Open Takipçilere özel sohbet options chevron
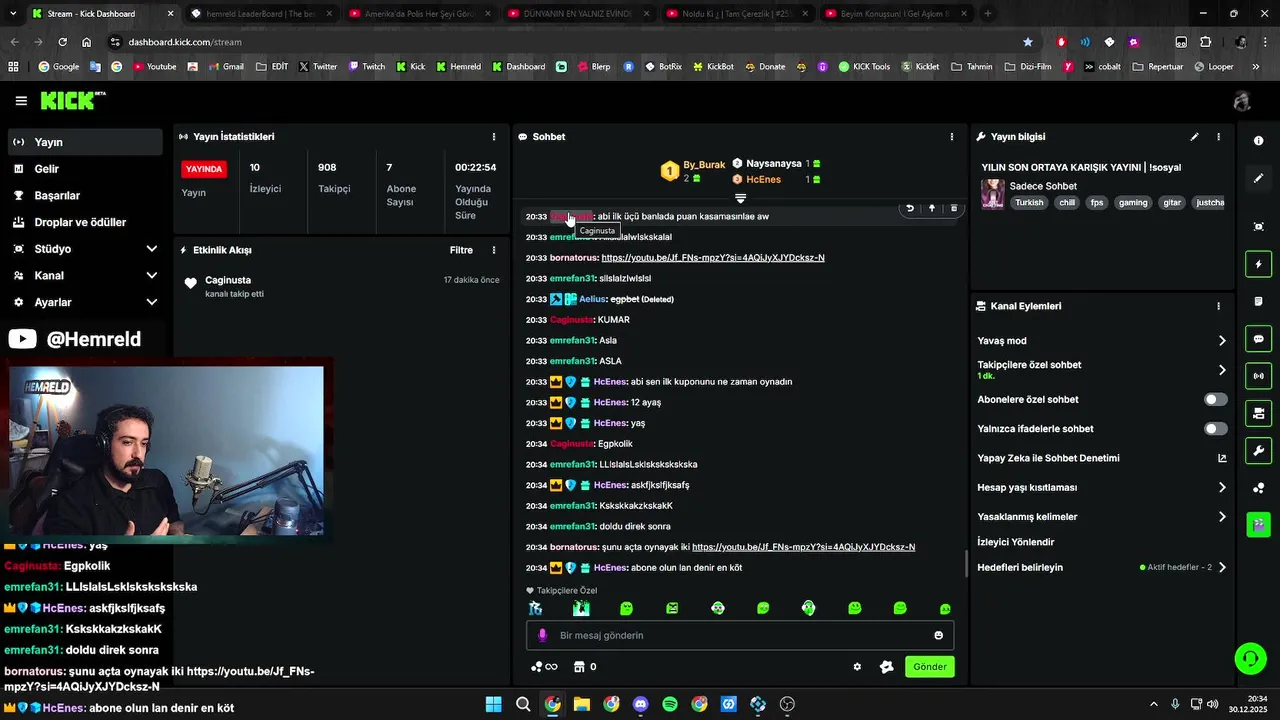 1221,370
